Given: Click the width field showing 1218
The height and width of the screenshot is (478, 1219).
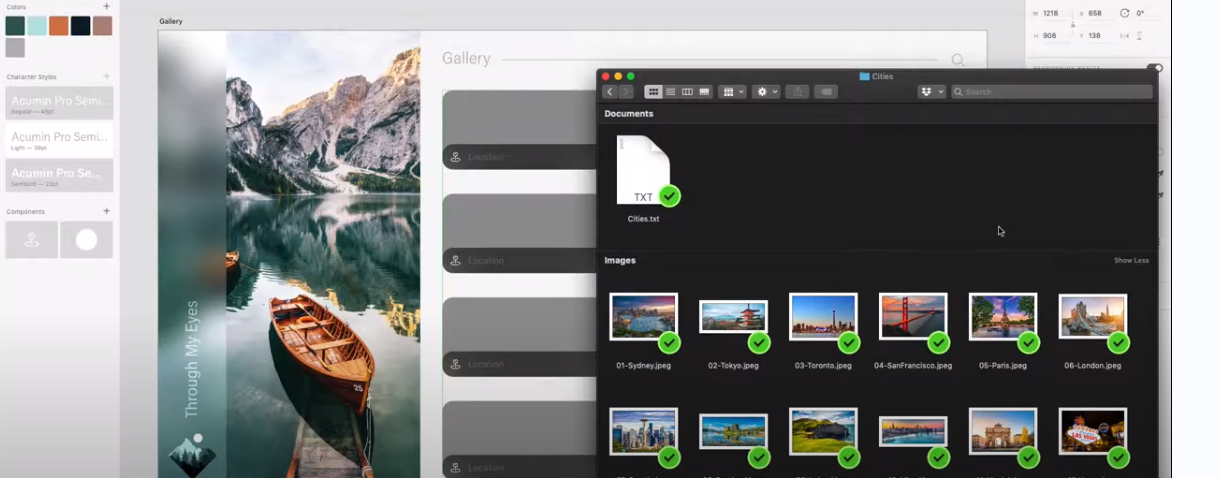Looking at the screenshot, I should click(x=1053, y=14).
